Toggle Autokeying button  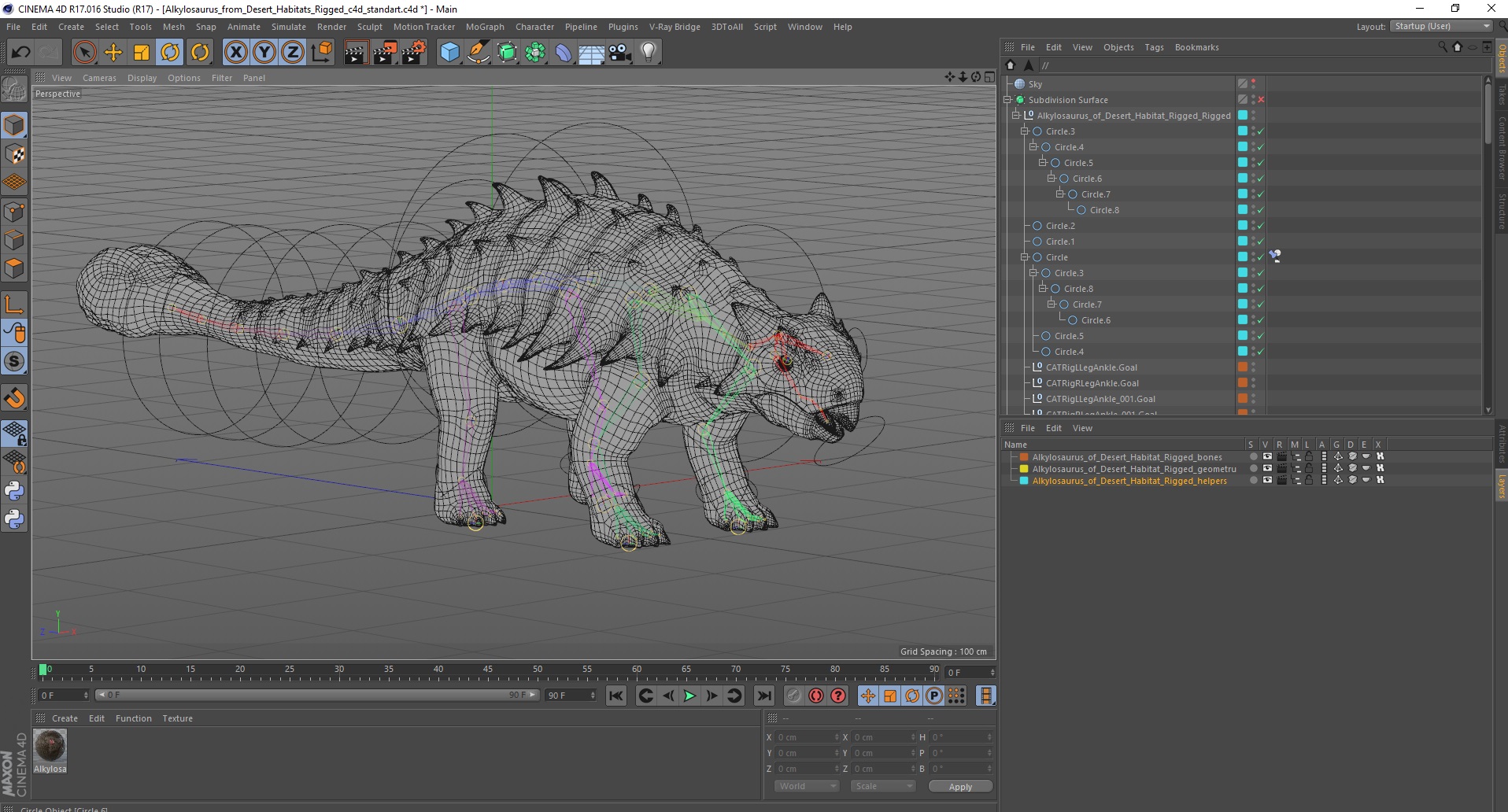coord(816,696)
